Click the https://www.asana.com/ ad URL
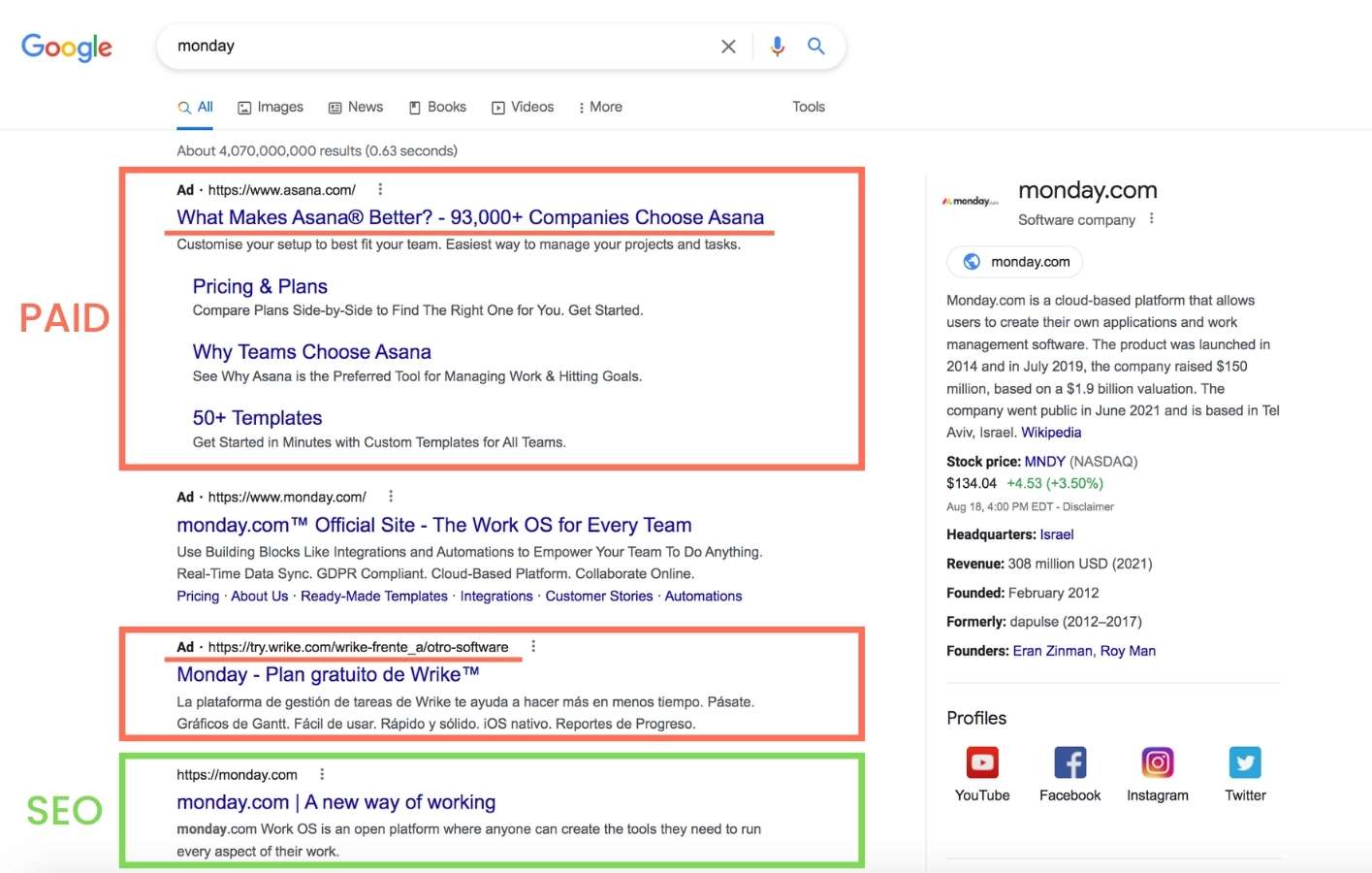1372x873 pixels. coord(281,190)
